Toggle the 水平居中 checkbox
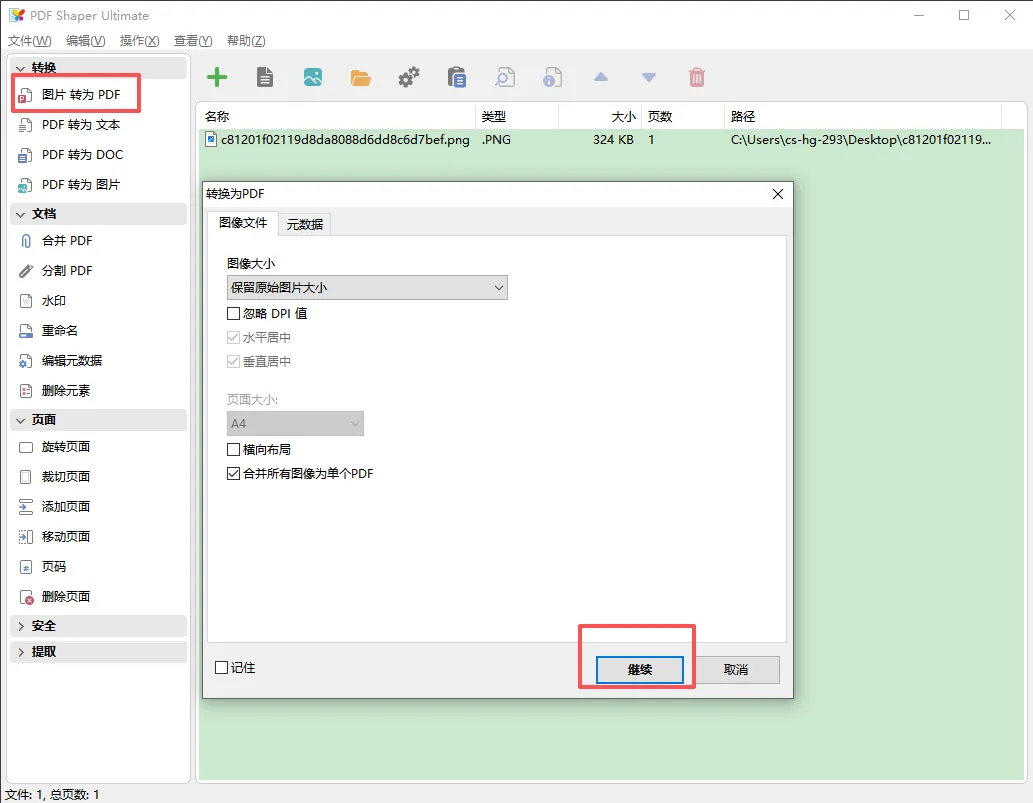 tap(233, 338)
